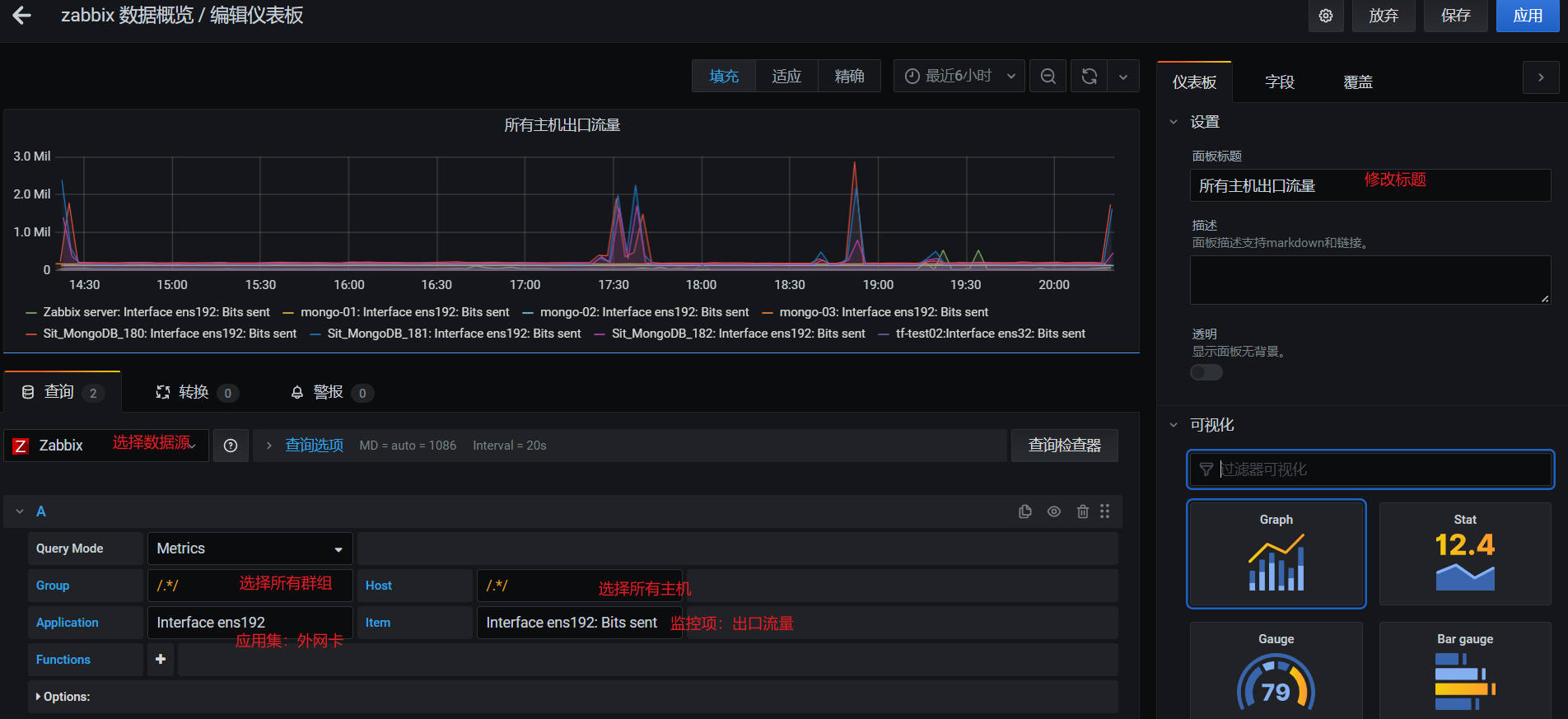Click the panel title 所有主机出口流量 in graph
Screen dimensions: 1568x719
(x=562, y=125)
